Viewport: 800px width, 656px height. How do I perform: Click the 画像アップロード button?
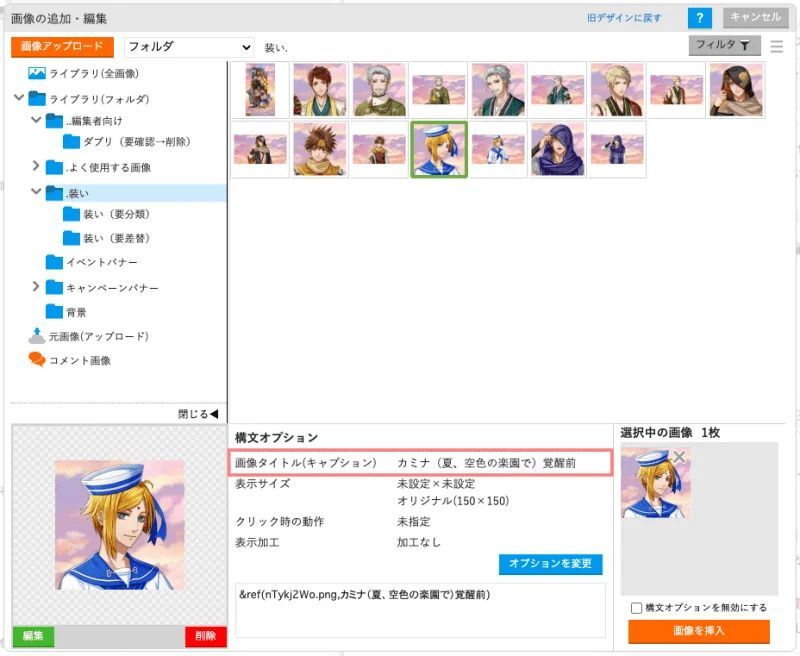click(63, 47)
